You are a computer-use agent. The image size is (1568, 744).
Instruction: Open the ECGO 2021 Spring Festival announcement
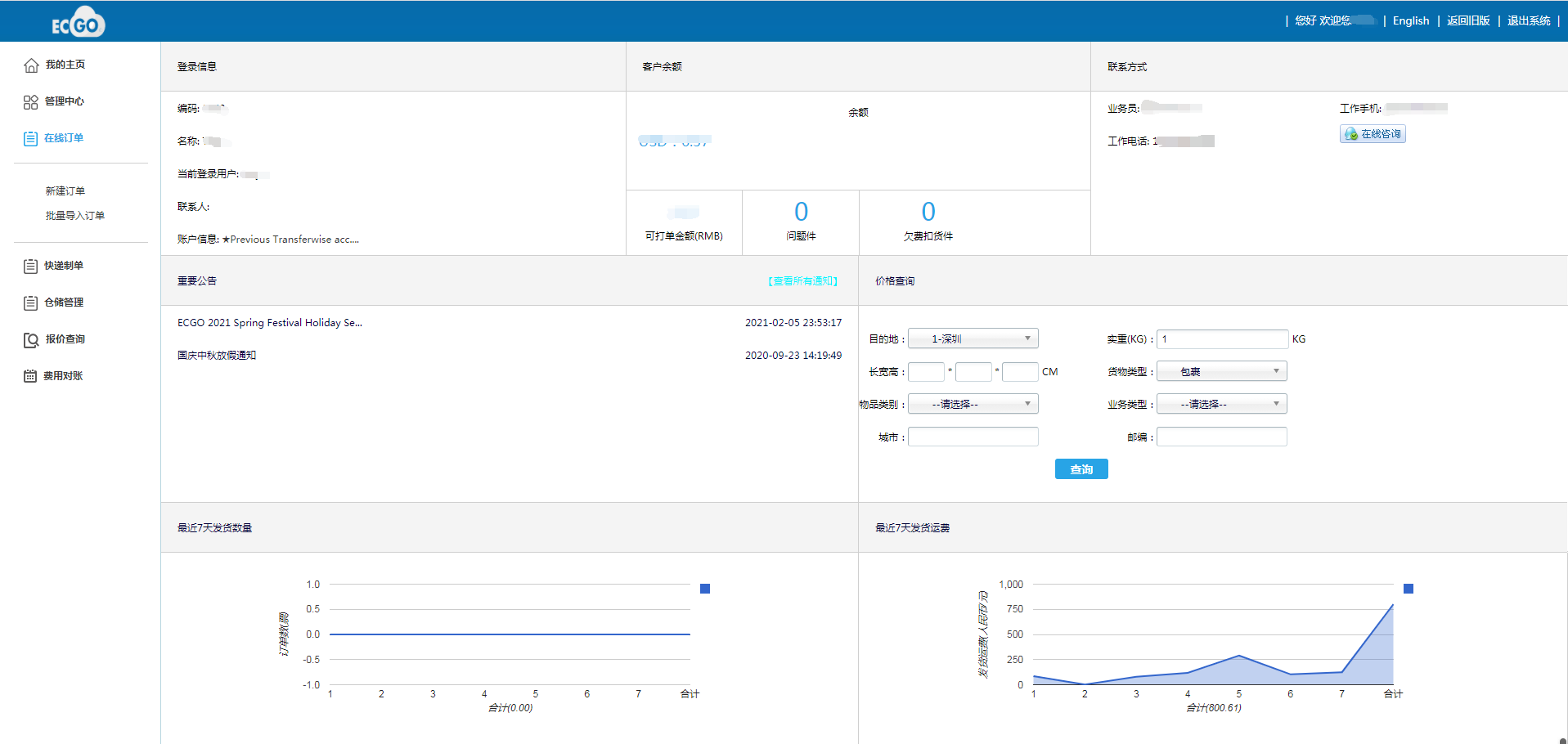[x=270, y=323]
